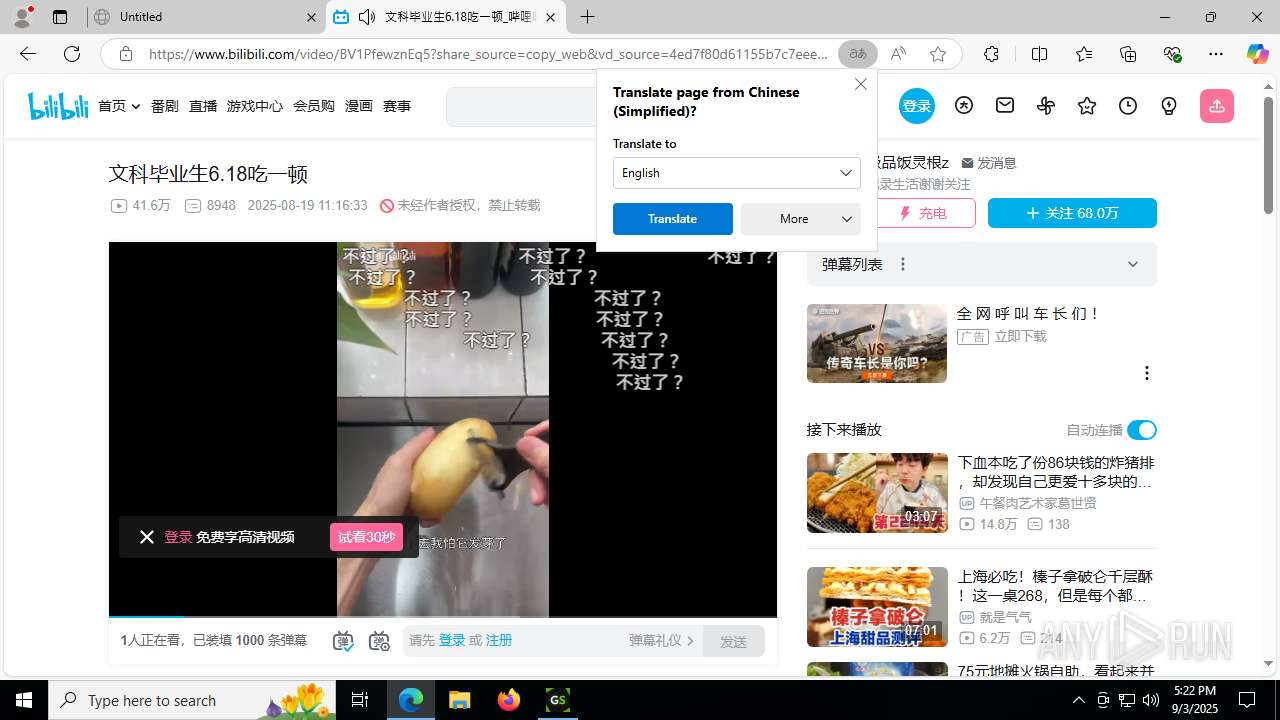Open the split screen icon
This screenshot has height=720, width=1280.
pyautogui.click(x=1039, y=54)
